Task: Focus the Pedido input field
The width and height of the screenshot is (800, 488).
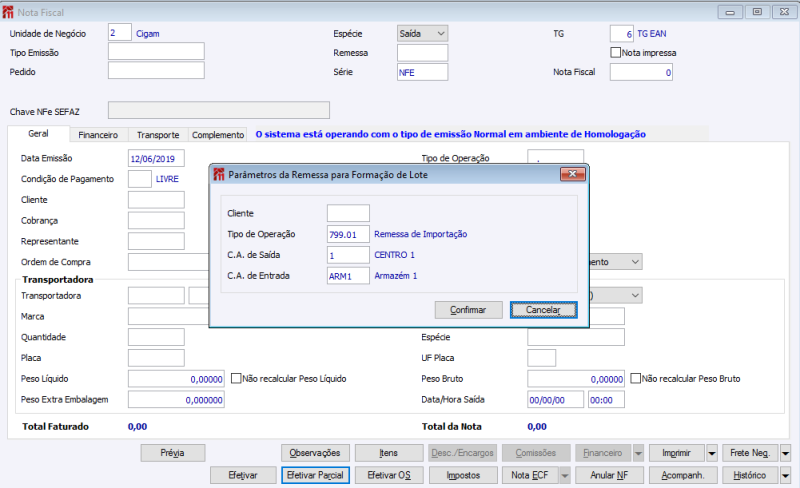Action: pos(156,70)
